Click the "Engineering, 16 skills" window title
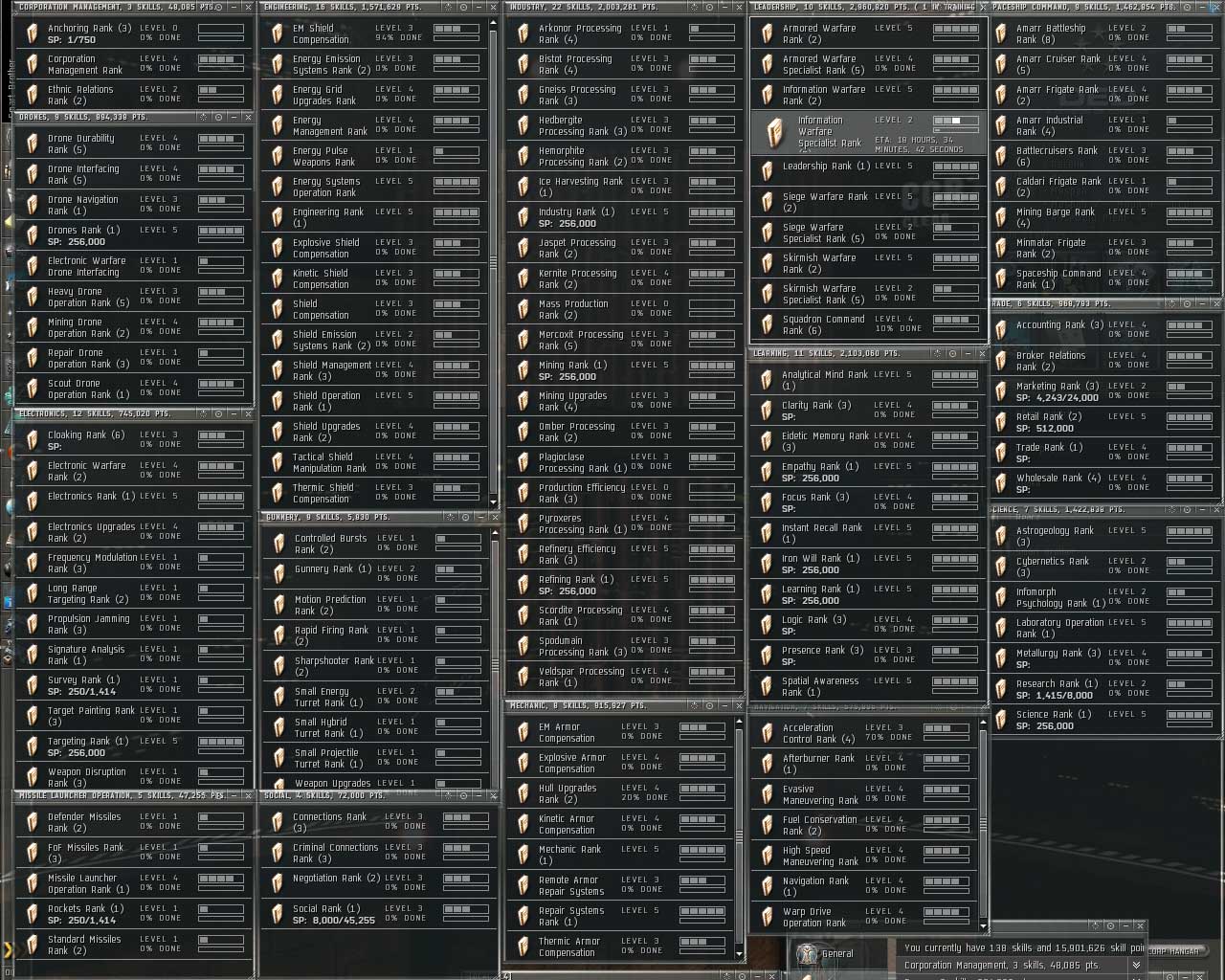The width and height of the screenshot is (1225, 980). [x=341, y=7]
